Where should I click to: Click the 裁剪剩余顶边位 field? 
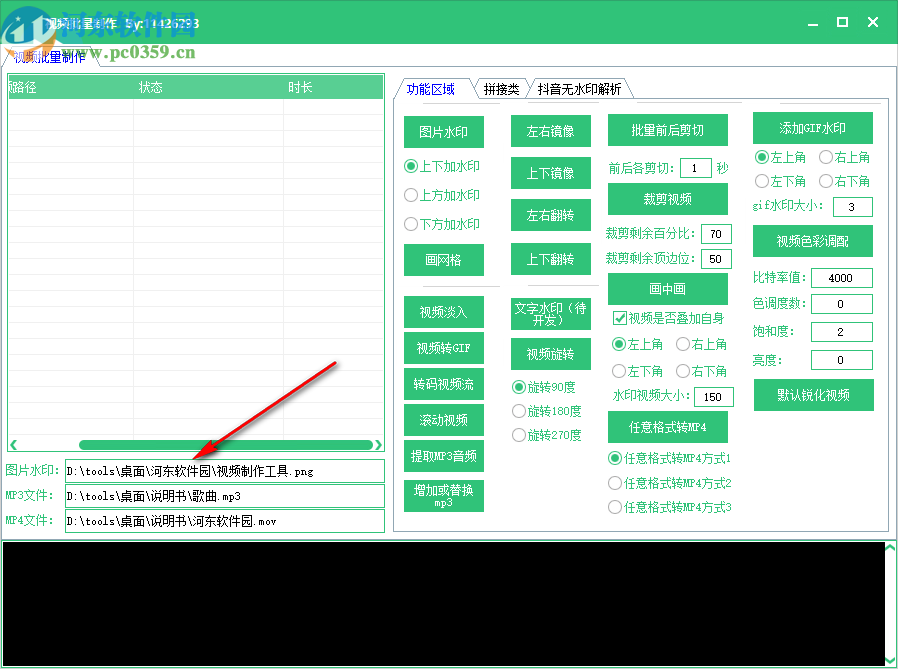coord(716,259)
